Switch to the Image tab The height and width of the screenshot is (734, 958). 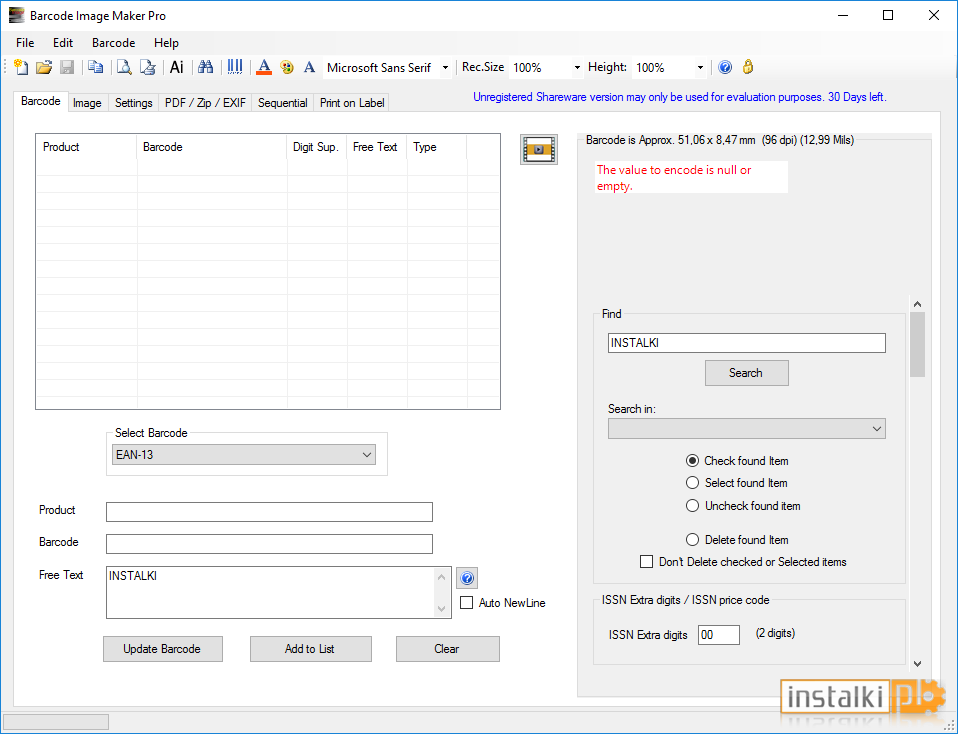(x=87, y=103)
